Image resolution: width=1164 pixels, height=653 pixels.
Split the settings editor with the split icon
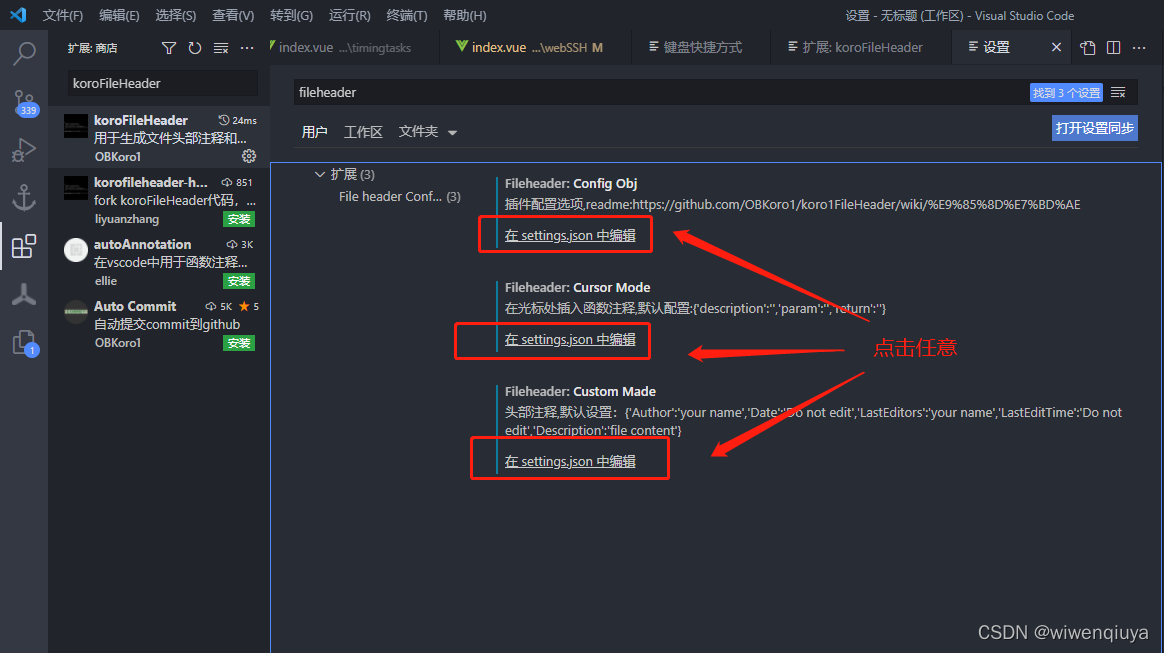1113,47
